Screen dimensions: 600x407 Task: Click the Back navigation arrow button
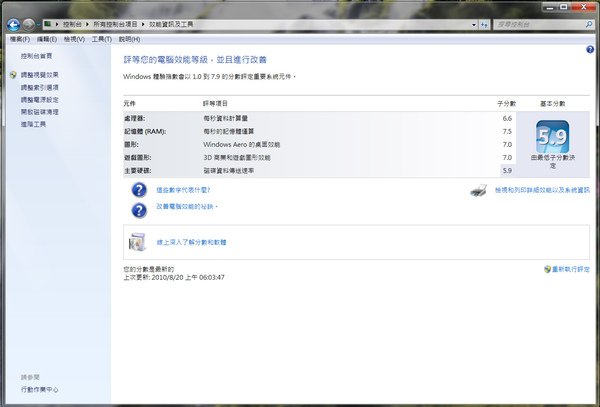pos(13,25)
